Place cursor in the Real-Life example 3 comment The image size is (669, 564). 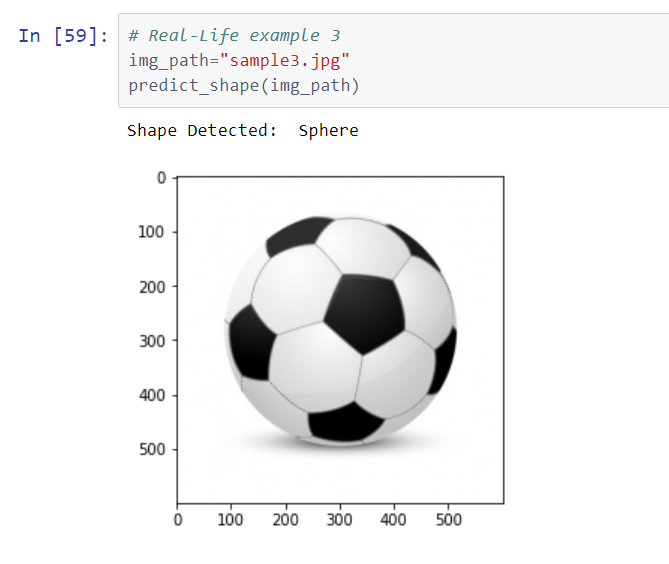(234, 35)
